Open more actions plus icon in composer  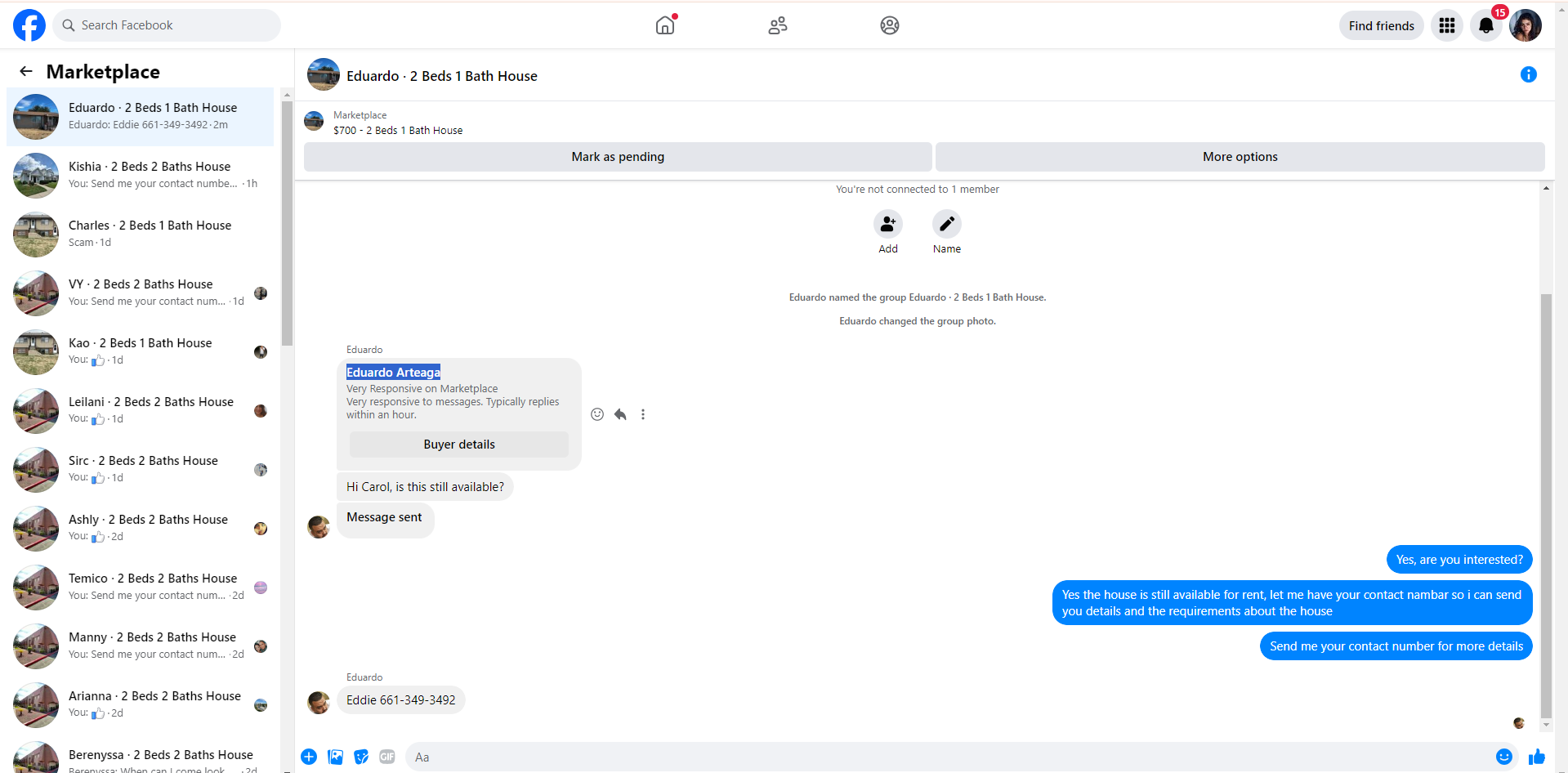point(309,757)
